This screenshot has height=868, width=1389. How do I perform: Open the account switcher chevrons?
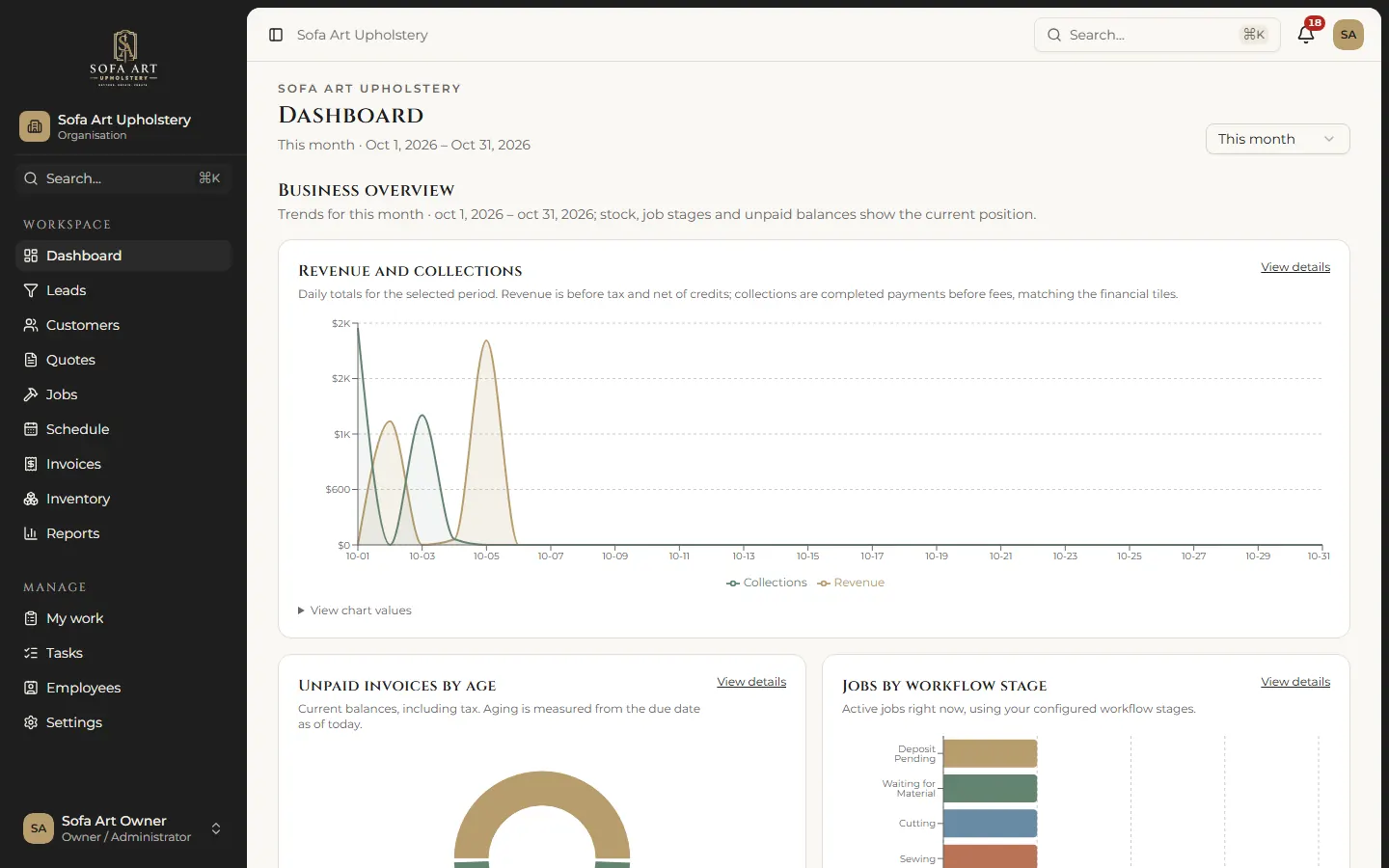216,828
